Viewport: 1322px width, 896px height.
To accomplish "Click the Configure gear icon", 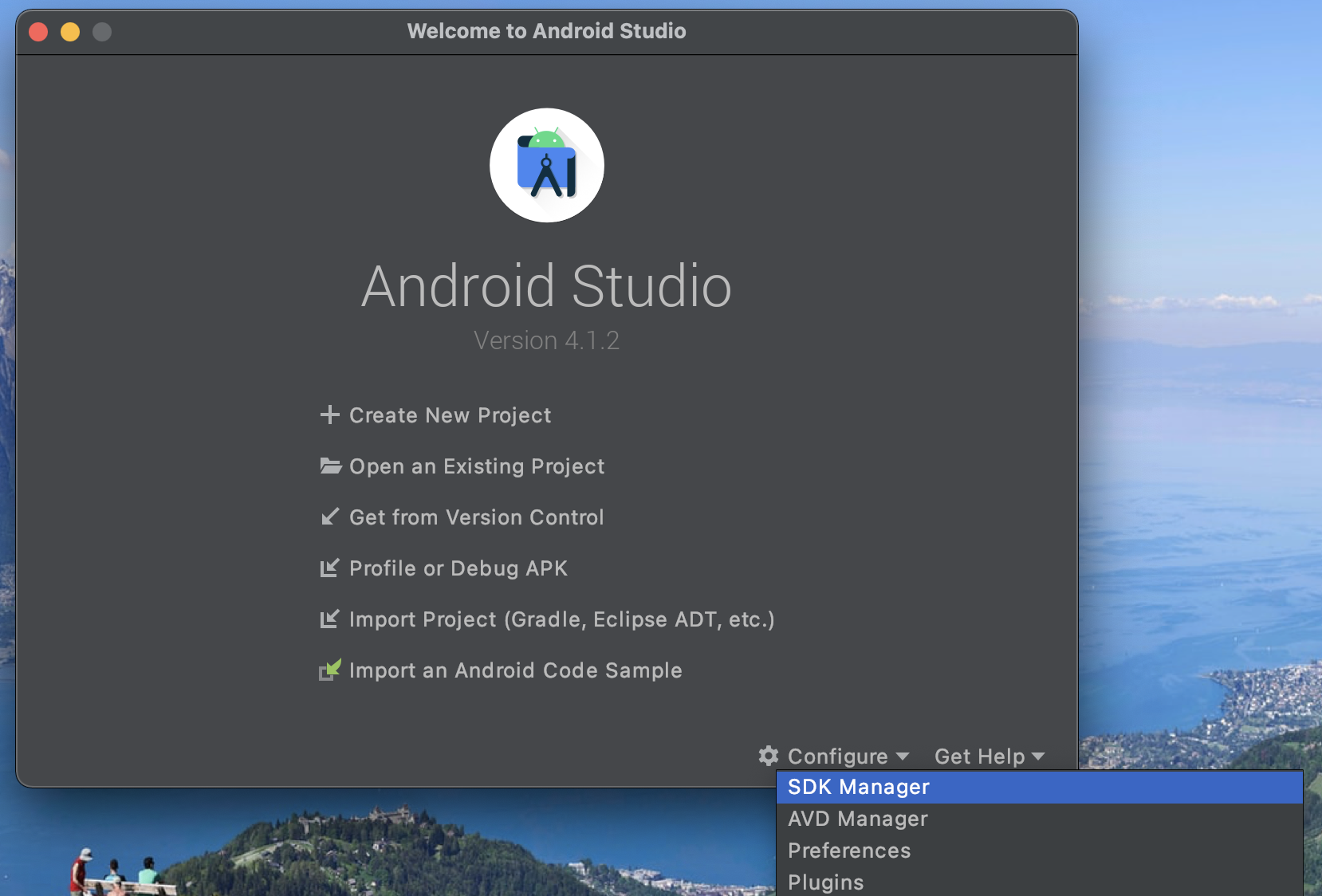I will coord(769,756).
